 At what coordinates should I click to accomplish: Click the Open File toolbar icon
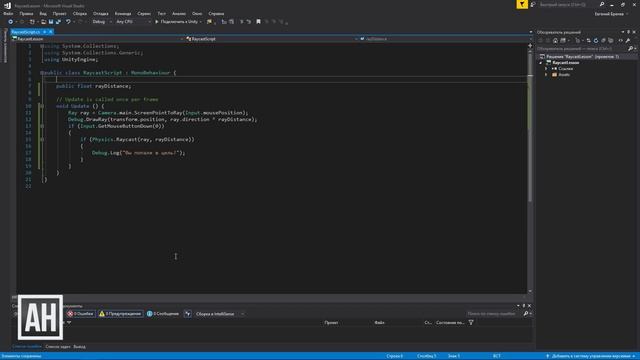43,22
